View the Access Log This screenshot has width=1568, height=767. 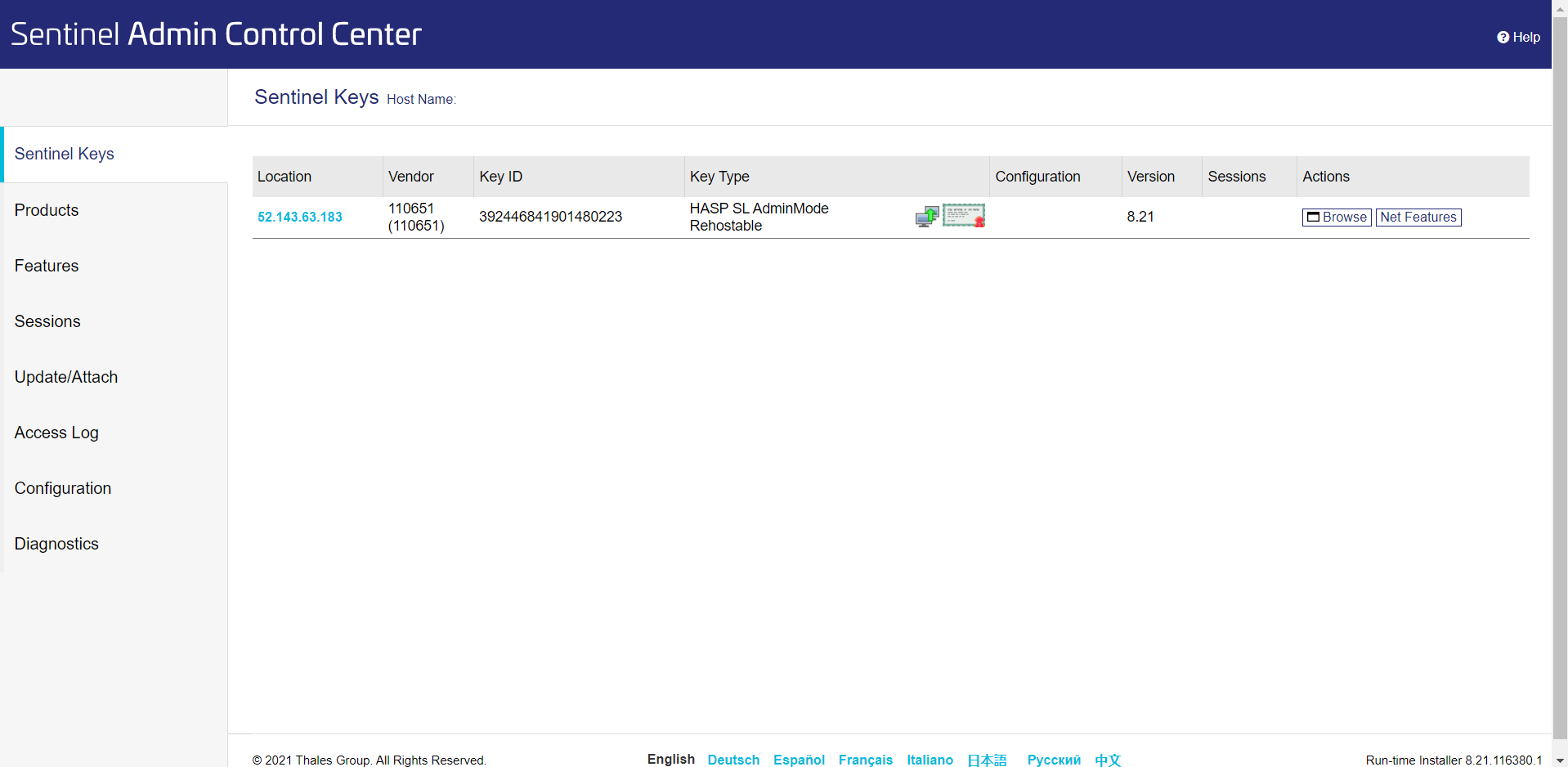56,433
